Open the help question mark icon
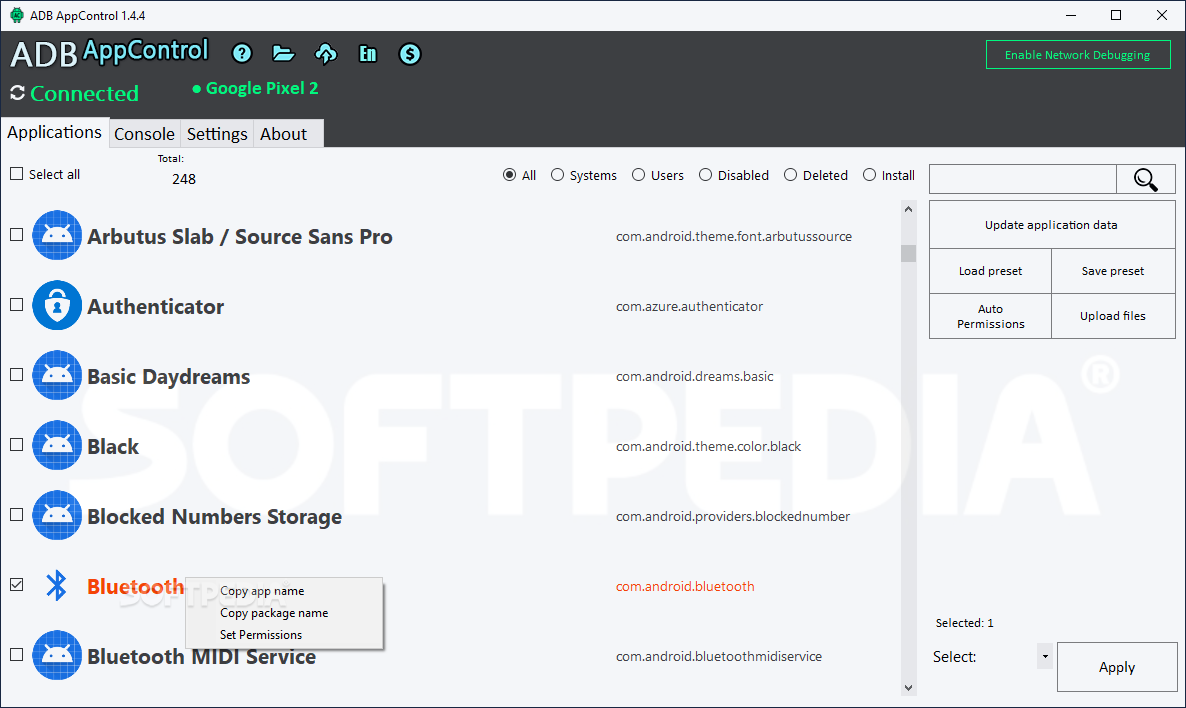1186x708 pixels. (x=242, y=53)
